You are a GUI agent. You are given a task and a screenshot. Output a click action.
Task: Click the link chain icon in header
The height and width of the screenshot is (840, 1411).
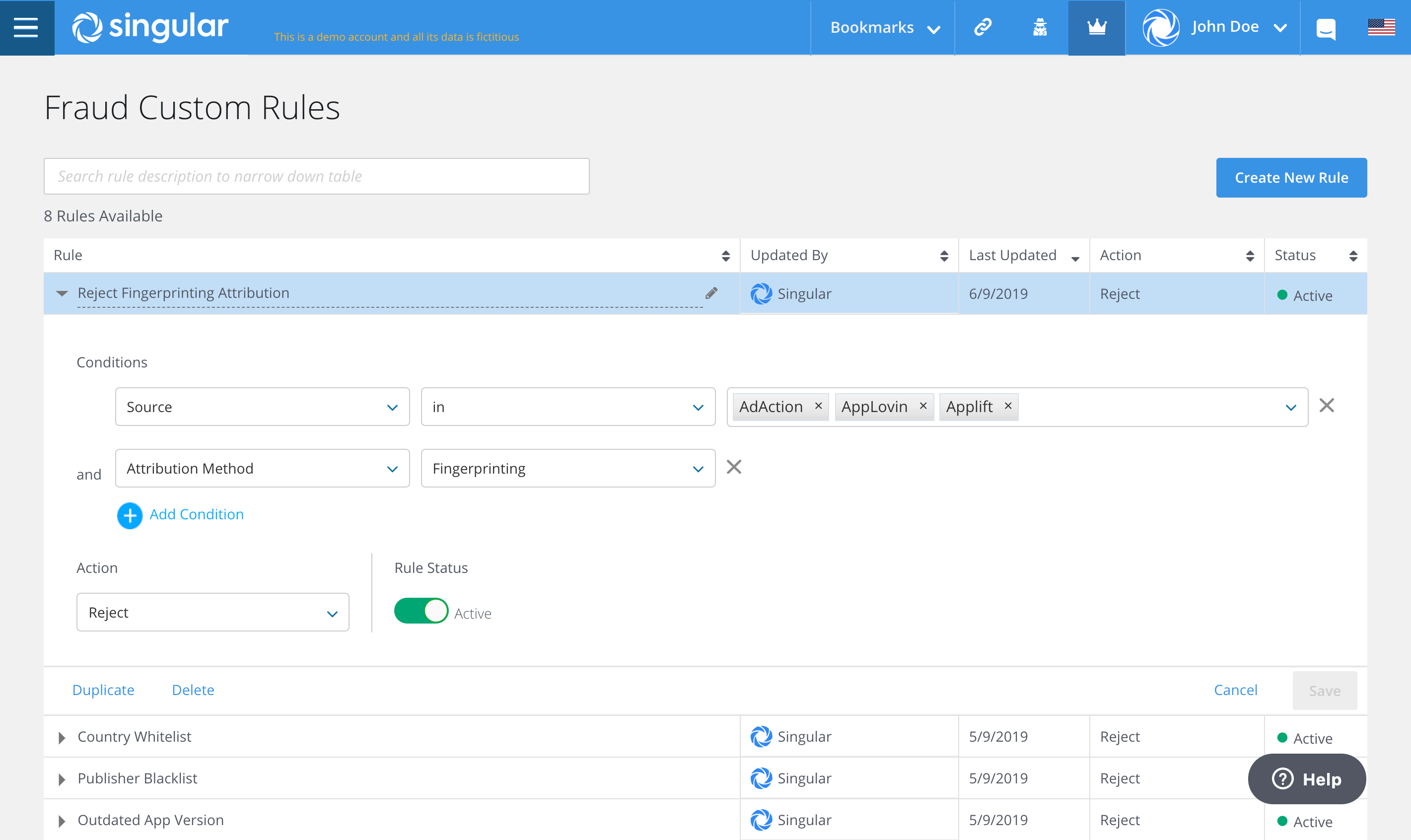[x=983, y=27]
